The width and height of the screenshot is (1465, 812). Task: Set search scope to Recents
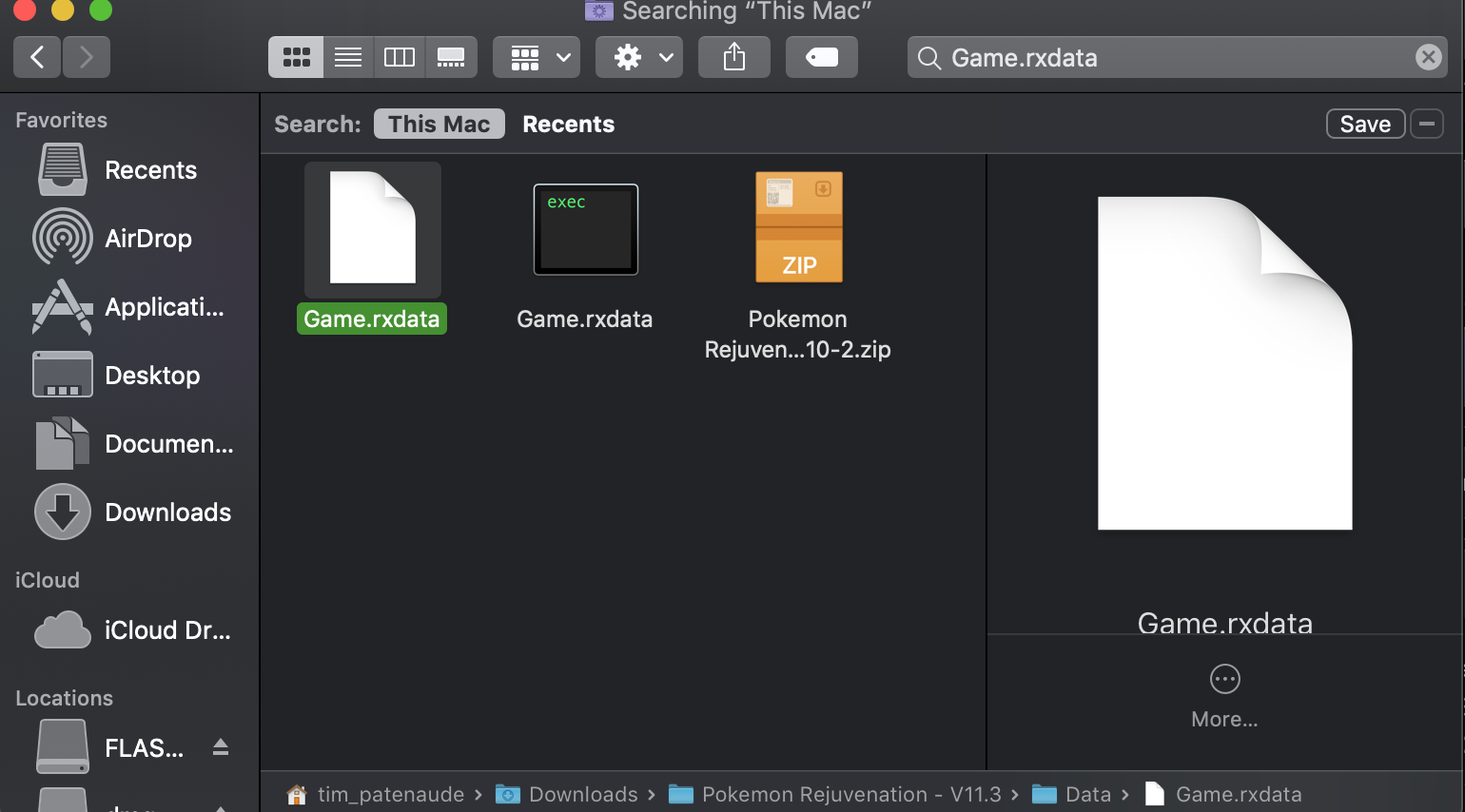point(568,125)
